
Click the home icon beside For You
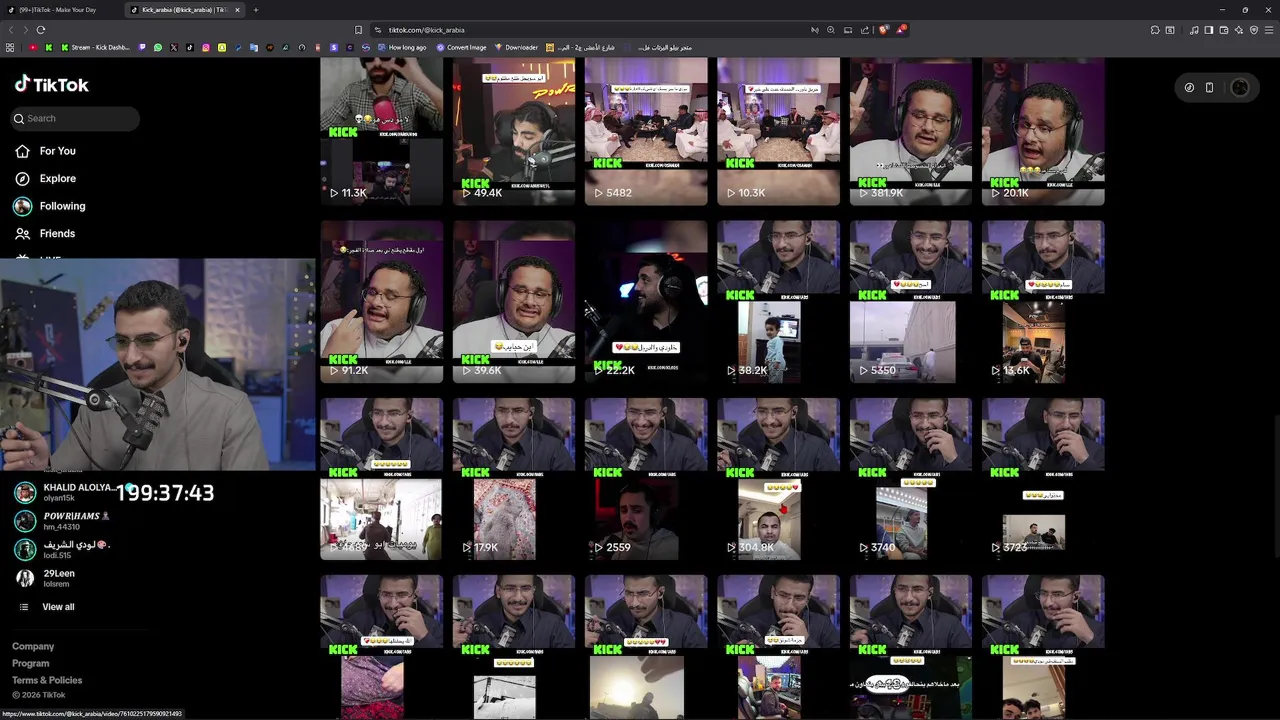tap(22, 151)
